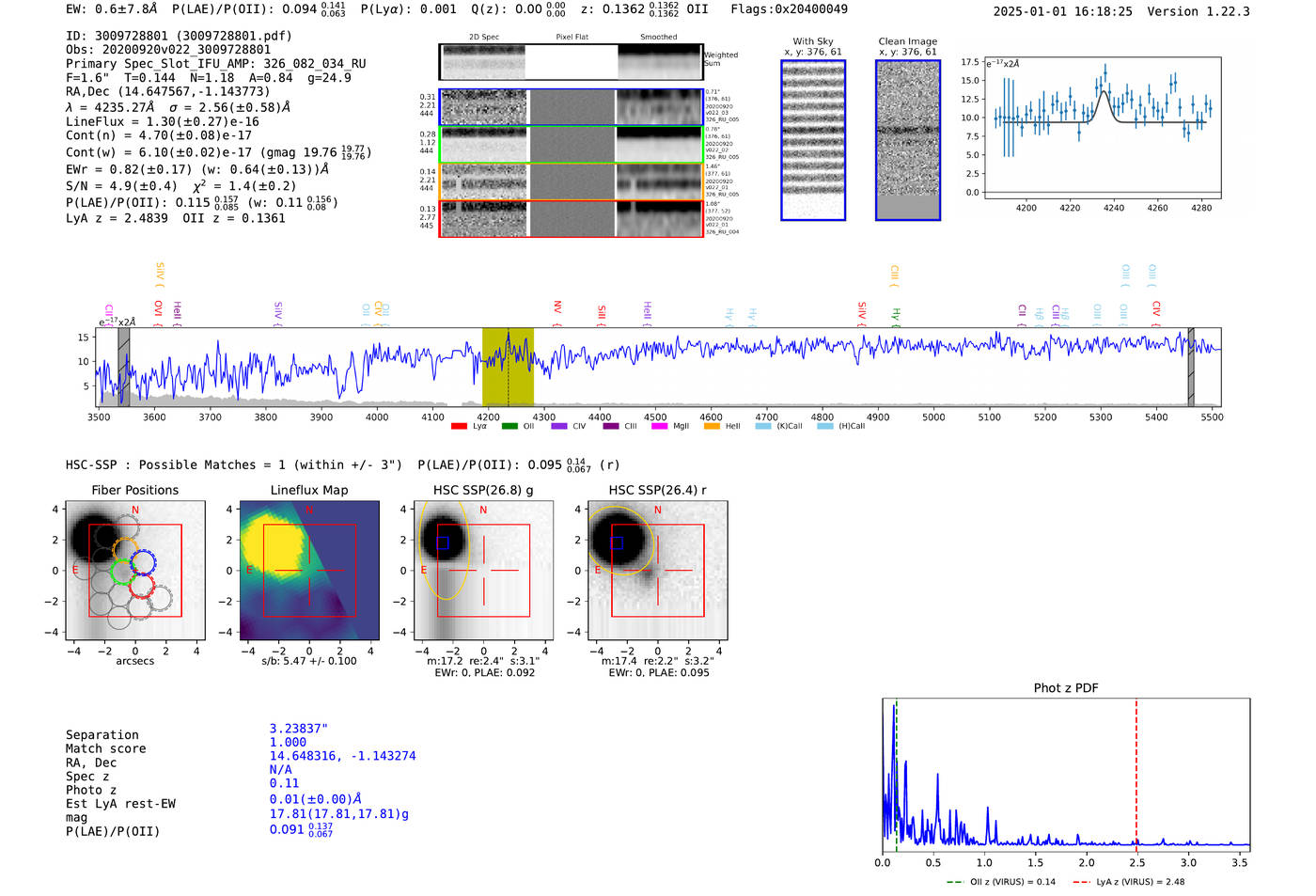Image resolution: width=1316 pixels, height=896 pixels.
Task: Select the Weighted Sum 2D spectrum row
Action: (x=571, y=62)
